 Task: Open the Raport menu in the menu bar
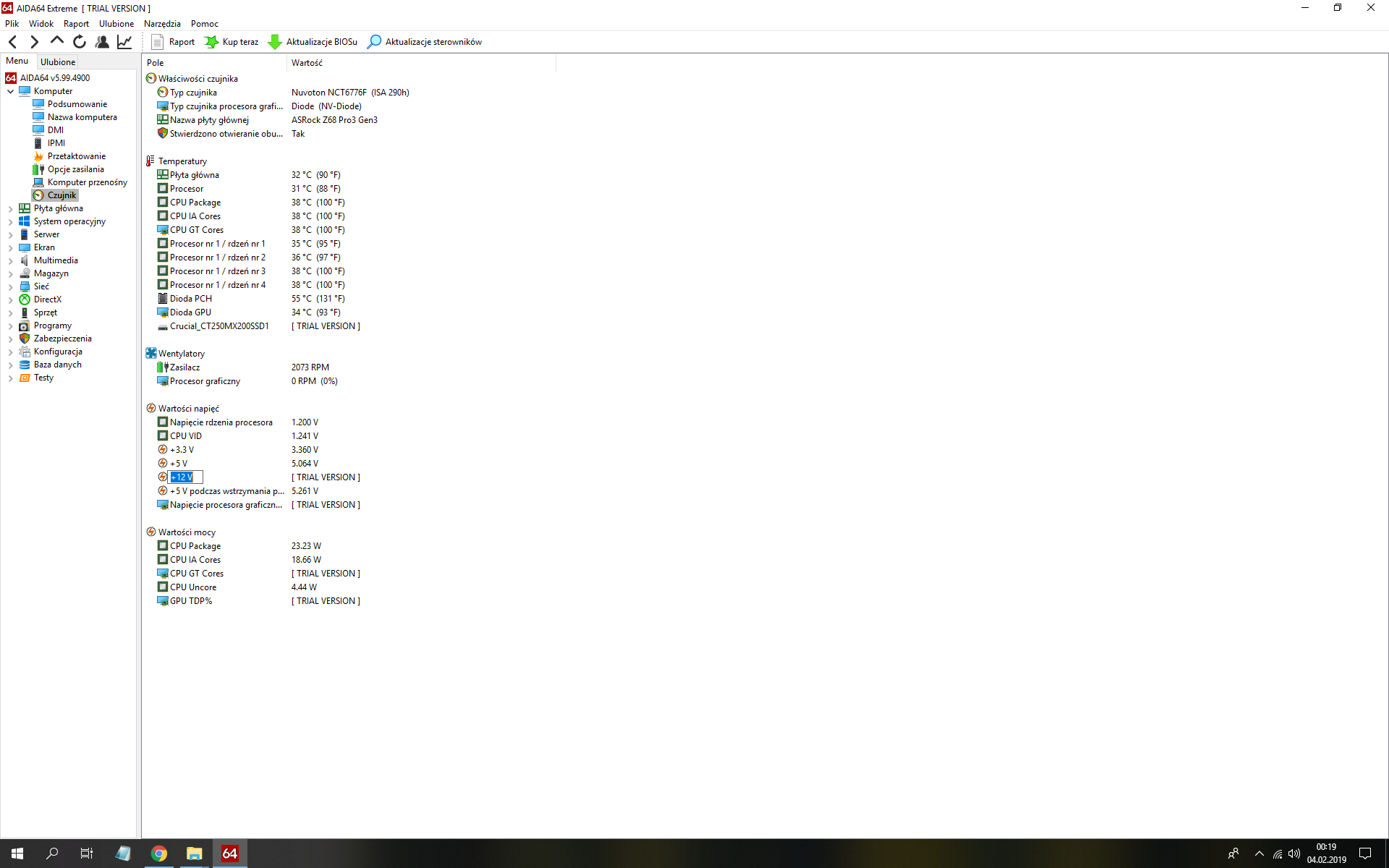[x=76, y=24]
